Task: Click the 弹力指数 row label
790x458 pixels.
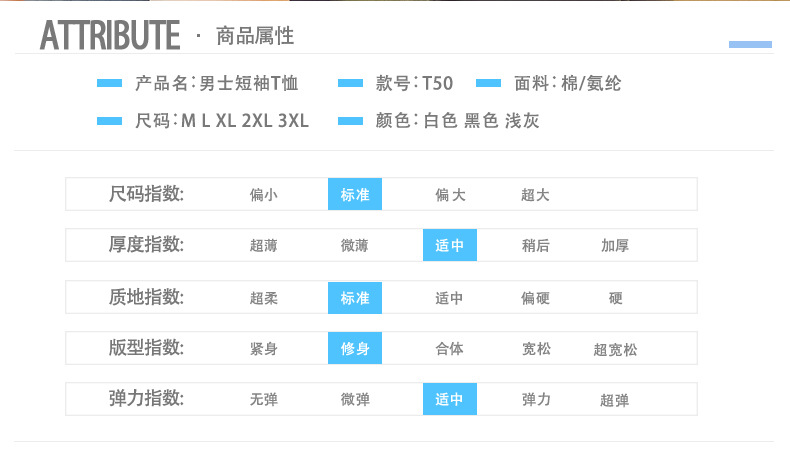Action: (x=146, y=398)
